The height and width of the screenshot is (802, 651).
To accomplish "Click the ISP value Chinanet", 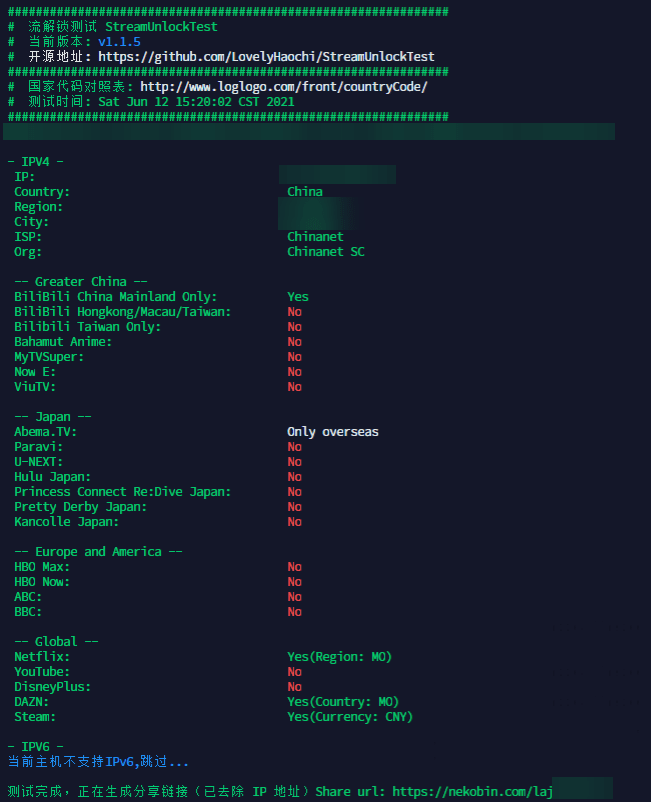I will pyautogui.click(x=315, y=237).
